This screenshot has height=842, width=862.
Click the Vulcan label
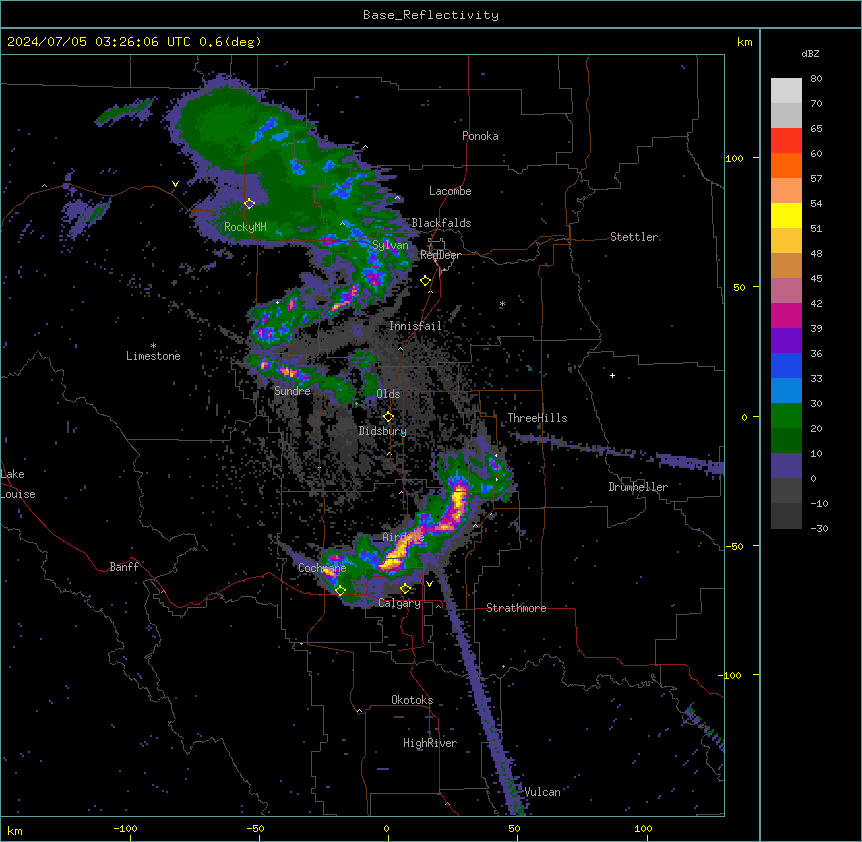tap(542, 792)
